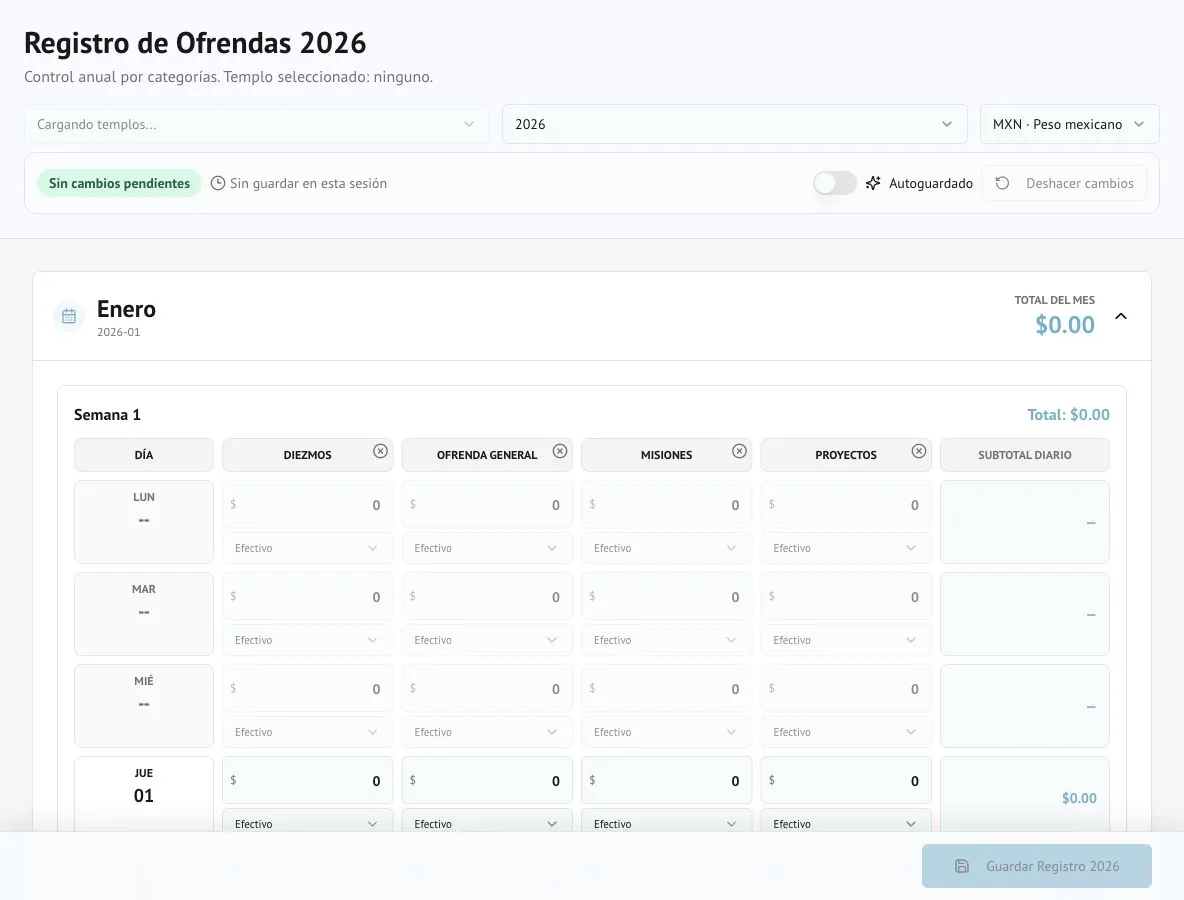Click Guardar Registro 2026 button
The width and height of the screenshot is (1184, 900).
[x=1037, y=866]
